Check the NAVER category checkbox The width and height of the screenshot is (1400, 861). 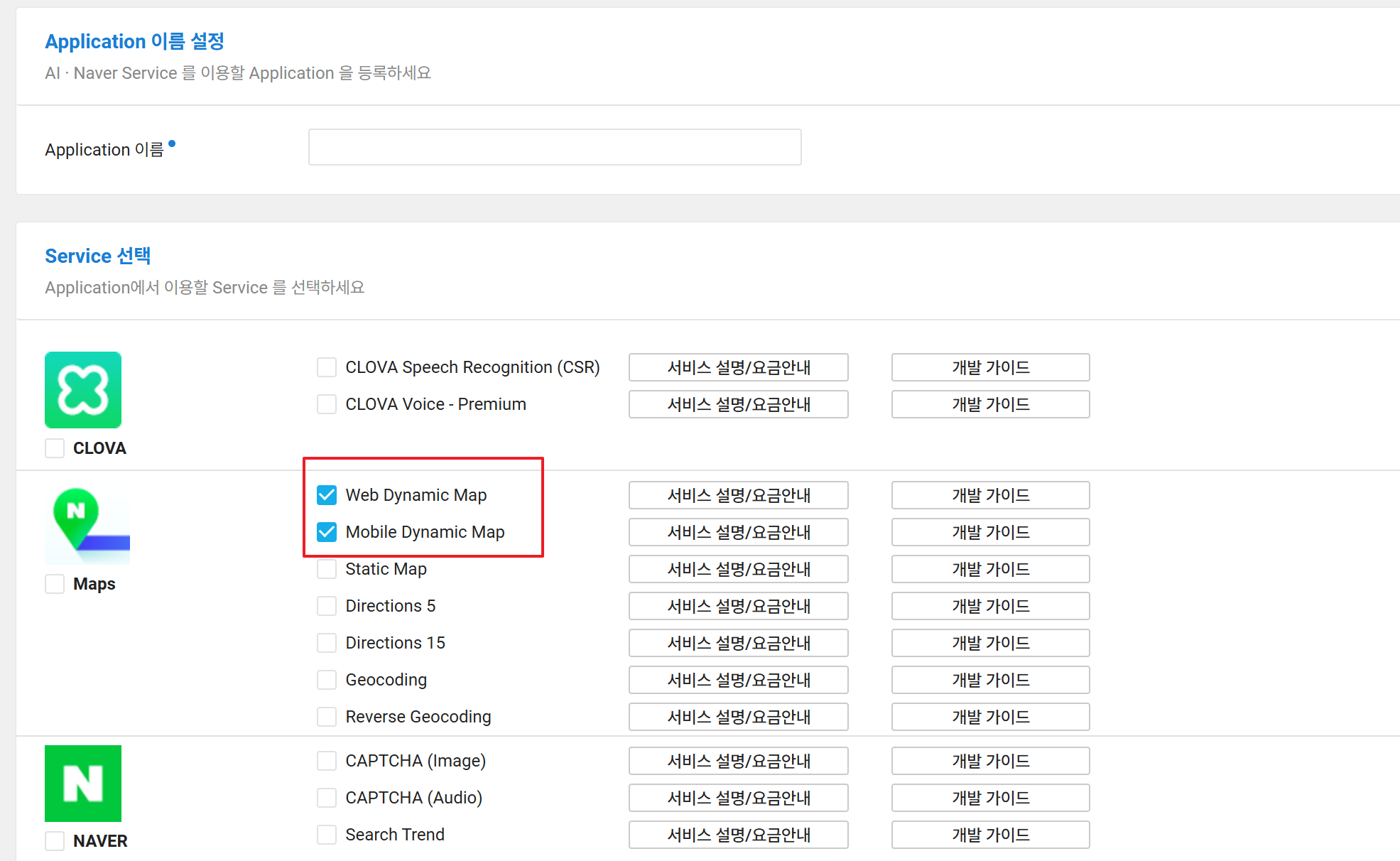tap(55, 841)
